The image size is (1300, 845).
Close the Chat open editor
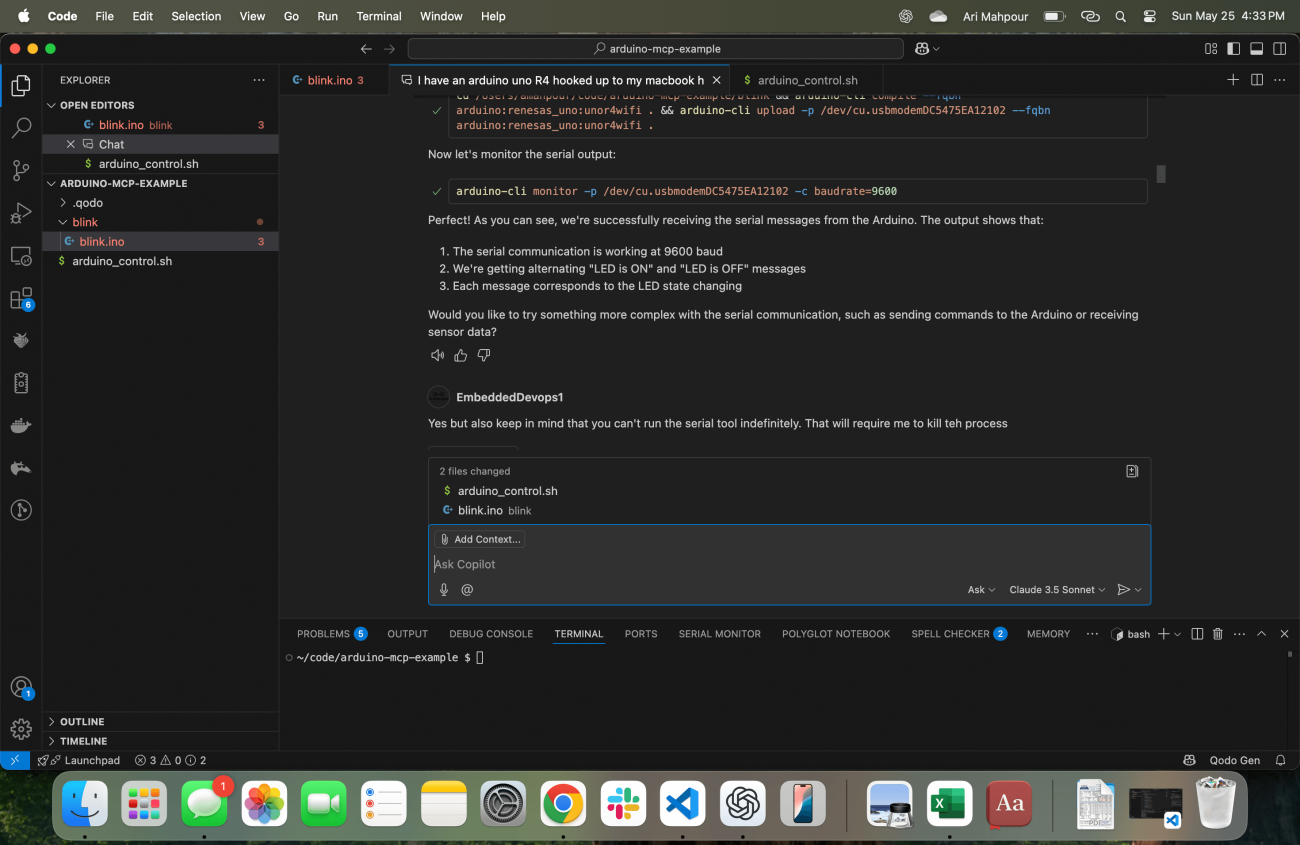pos(70,144)
